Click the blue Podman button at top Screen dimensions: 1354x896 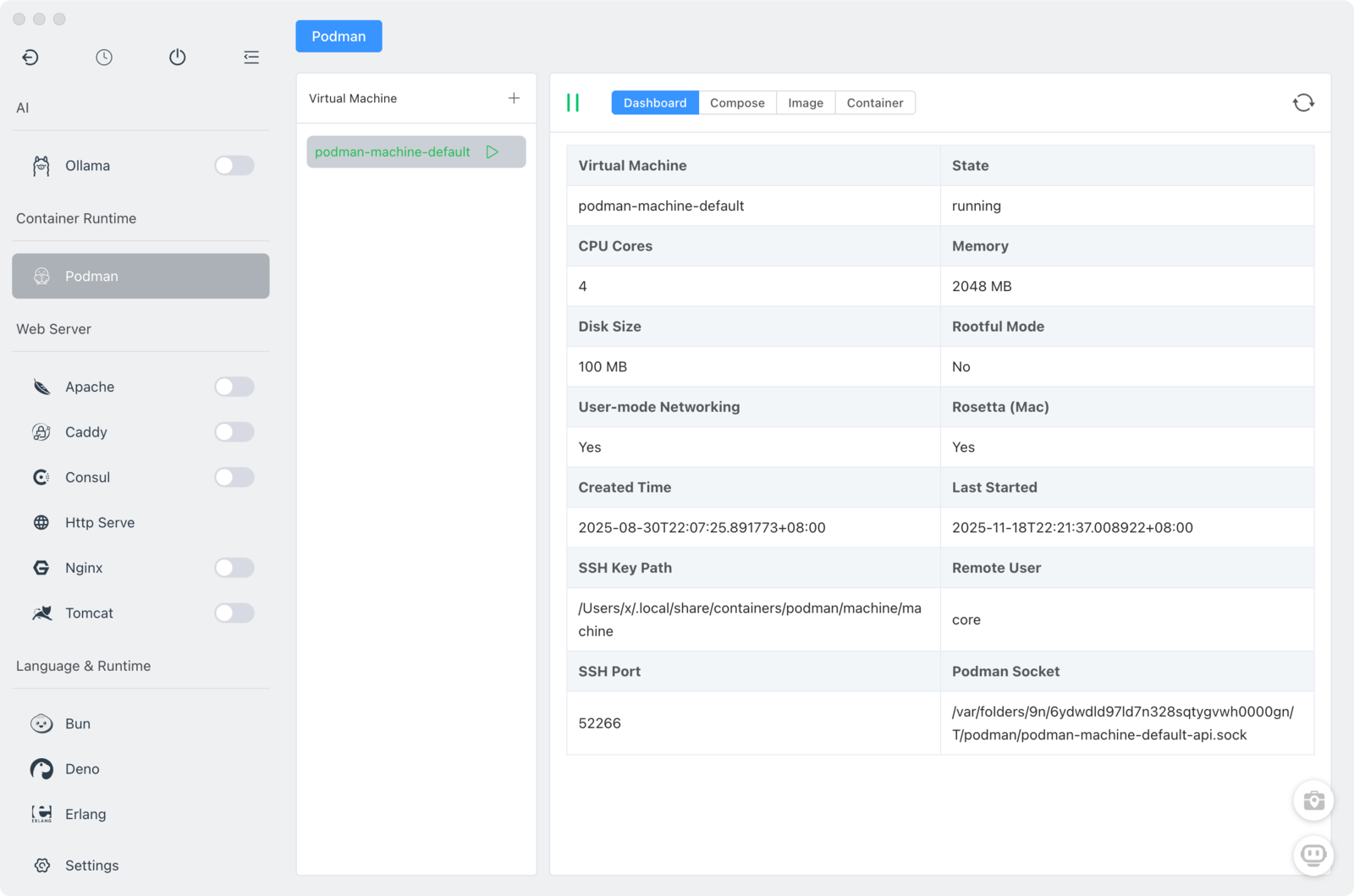[x=338, y=36]
